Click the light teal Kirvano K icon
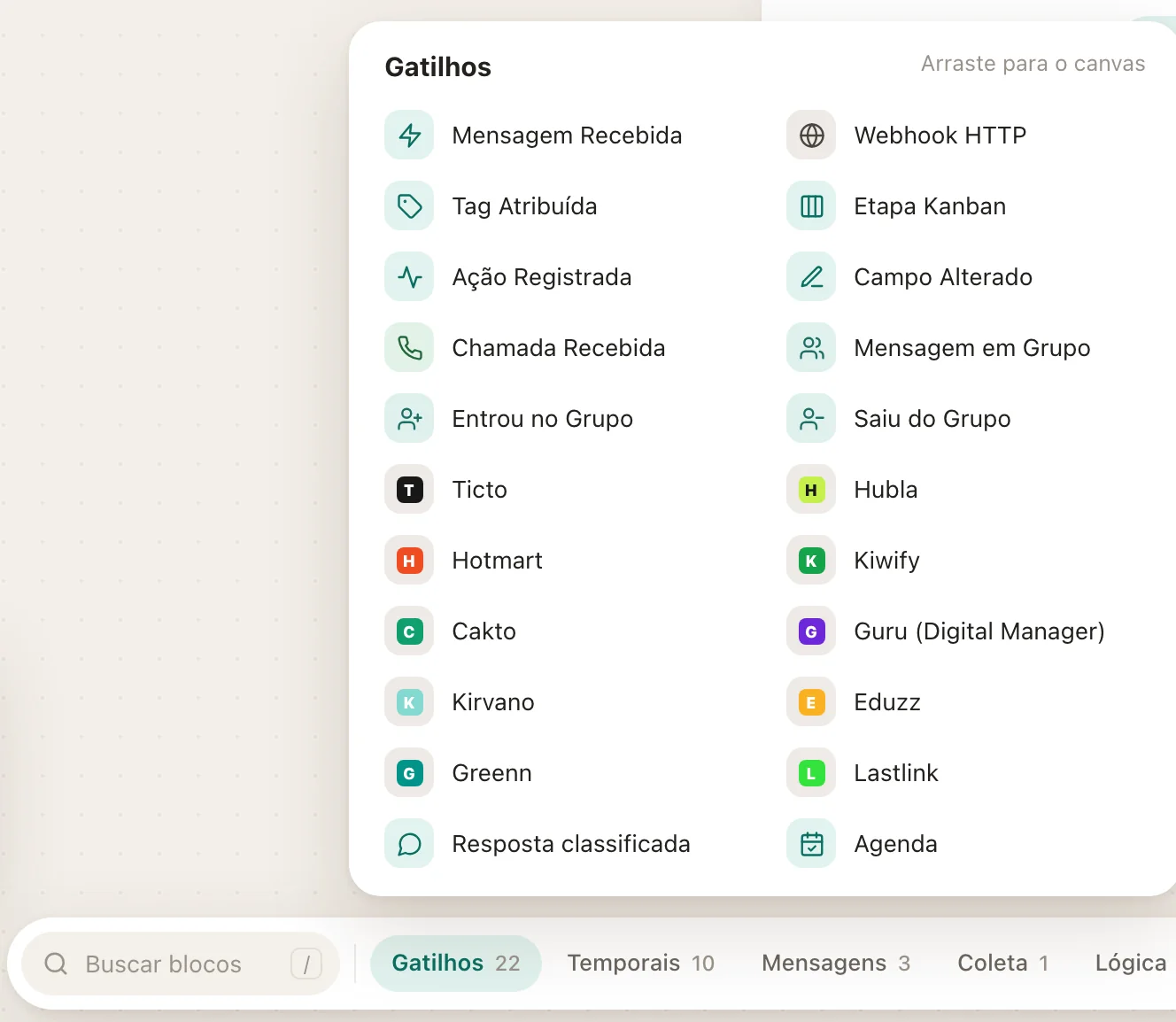This screenshot has height=1022, width=1176. [x=409, y=702]
